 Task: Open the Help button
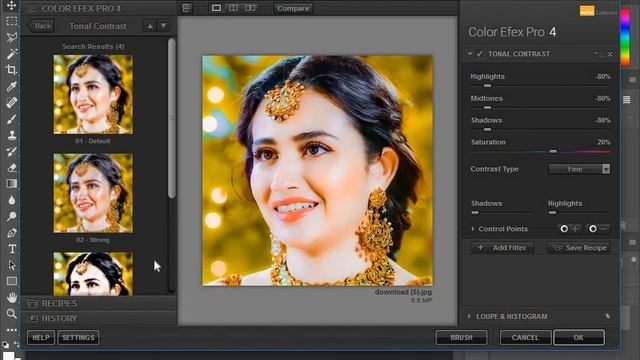point(41,338)
